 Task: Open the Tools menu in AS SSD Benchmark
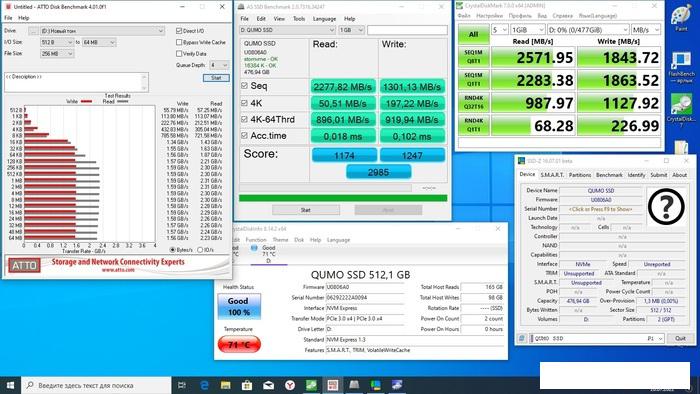coord(299,19)
